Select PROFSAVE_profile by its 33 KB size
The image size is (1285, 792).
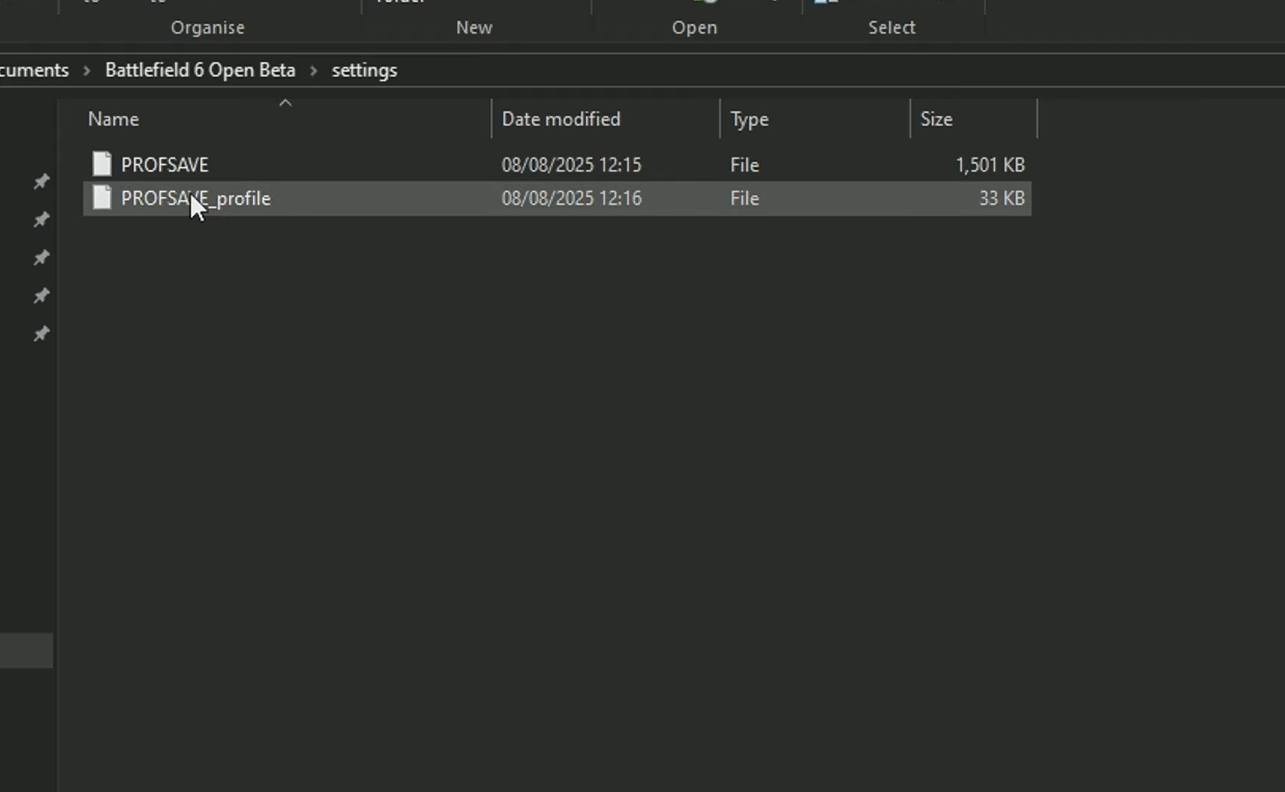coord(1001,198)
